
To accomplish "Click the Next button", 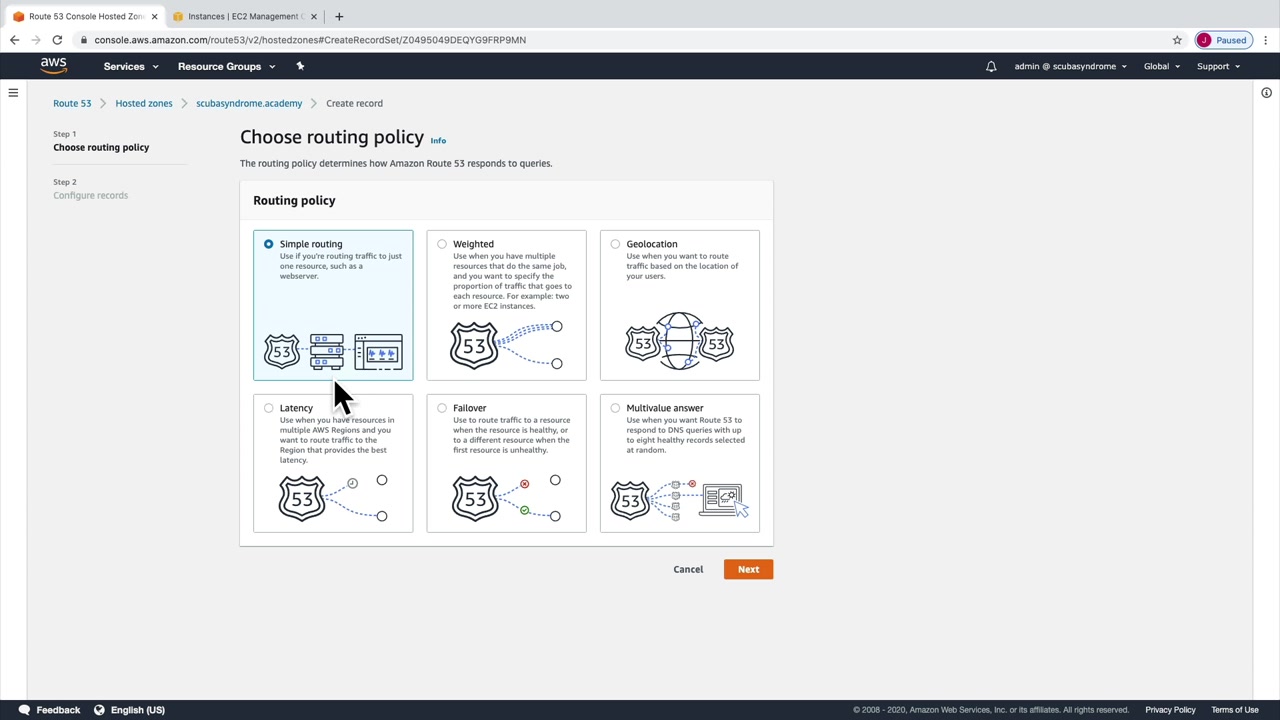I will click(x=748, y=569).
